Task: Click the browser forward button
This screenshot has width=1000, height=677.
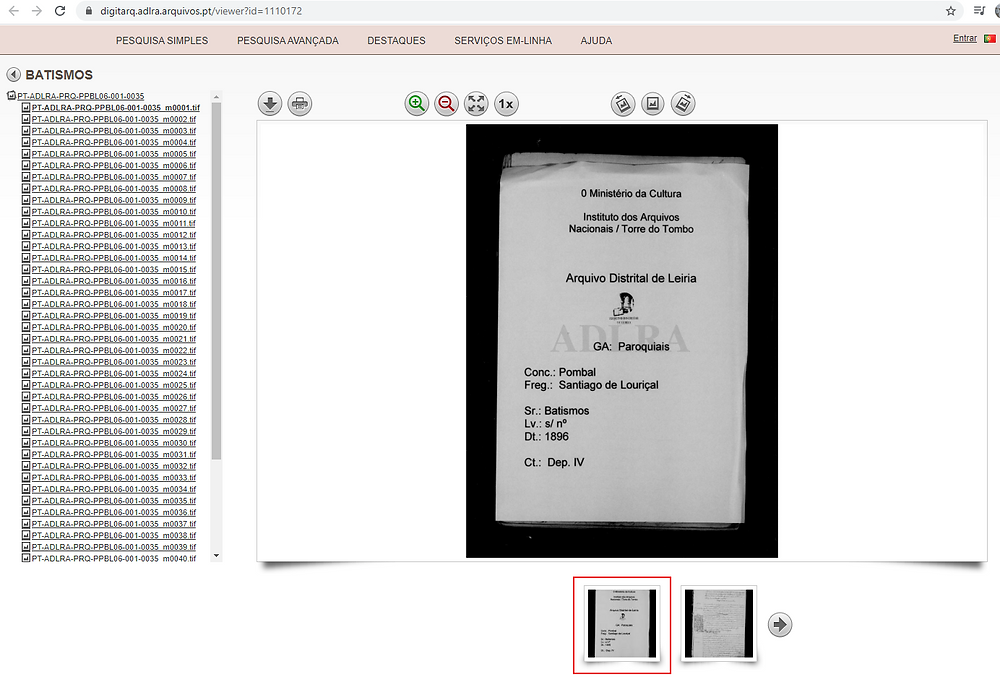Action: click(x=37, y=11)
